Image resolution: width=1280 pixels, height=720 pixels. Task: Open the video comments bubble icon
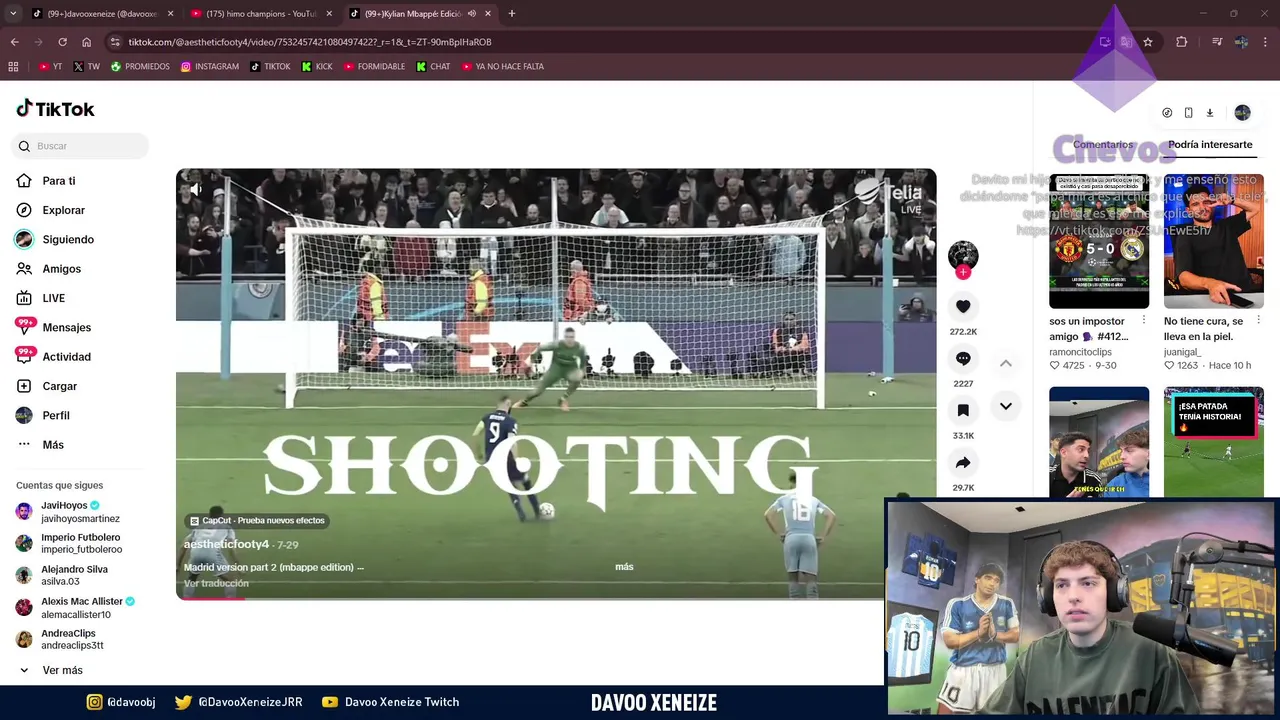pos(963,358)
